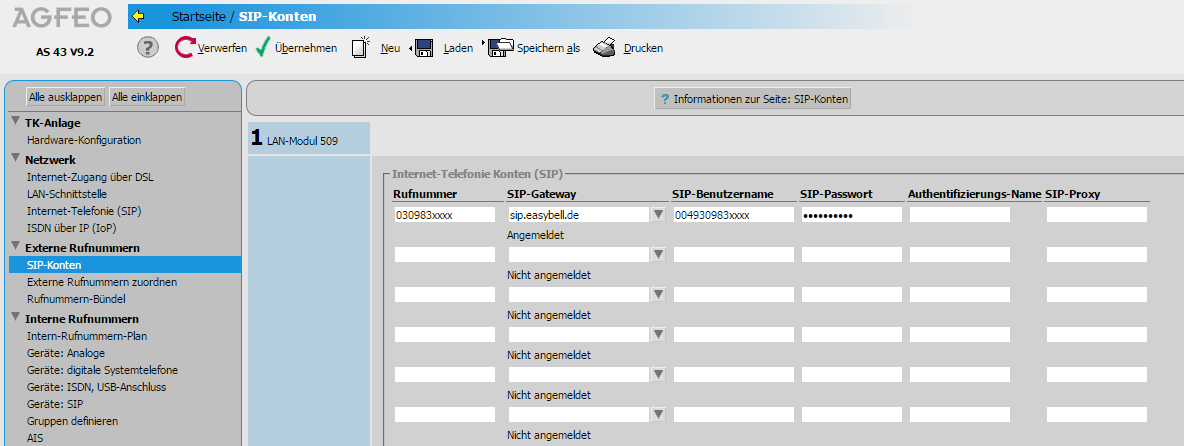The width and height of the screenshot is (1184, 446).
Task: Collapse the TK-Anlage tree section
Action: tap(16, 122)
